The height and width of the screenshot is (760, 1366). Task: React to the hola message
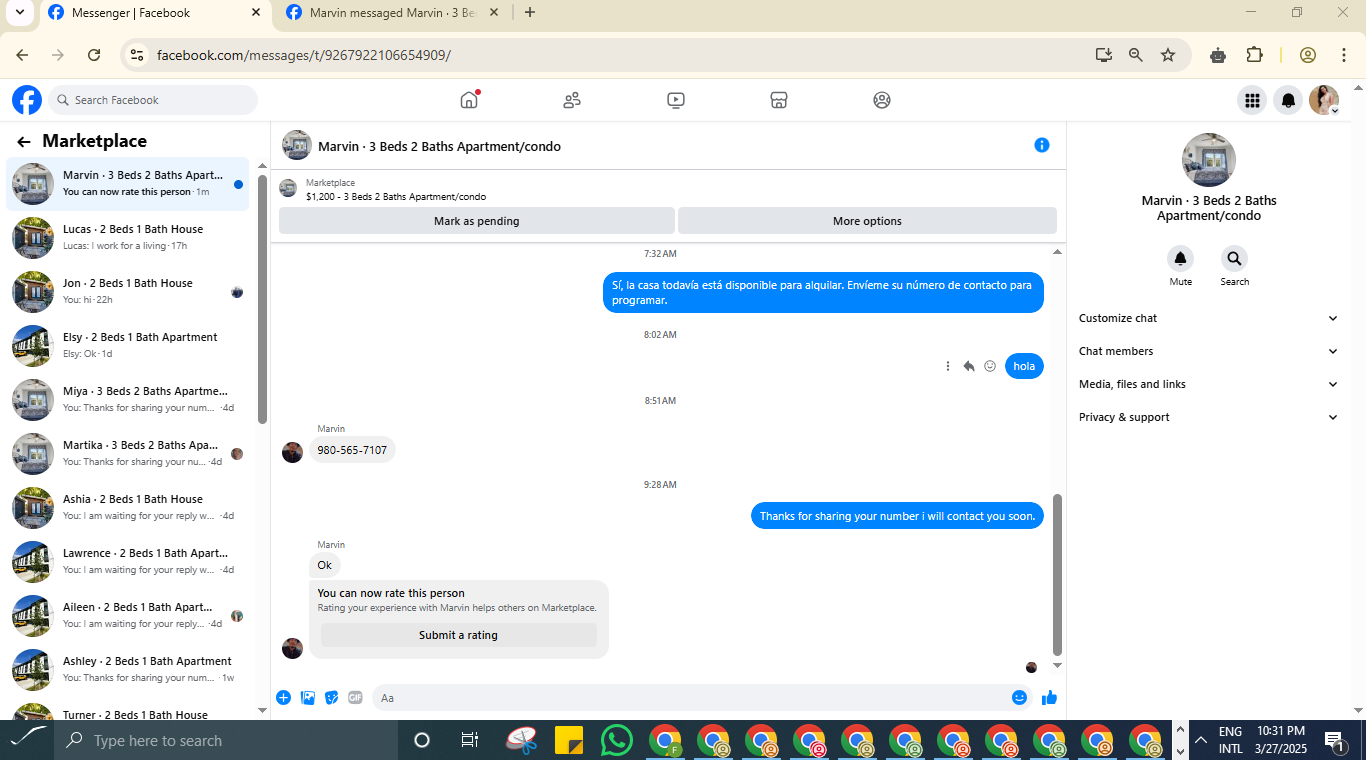[x=990, y=366]
